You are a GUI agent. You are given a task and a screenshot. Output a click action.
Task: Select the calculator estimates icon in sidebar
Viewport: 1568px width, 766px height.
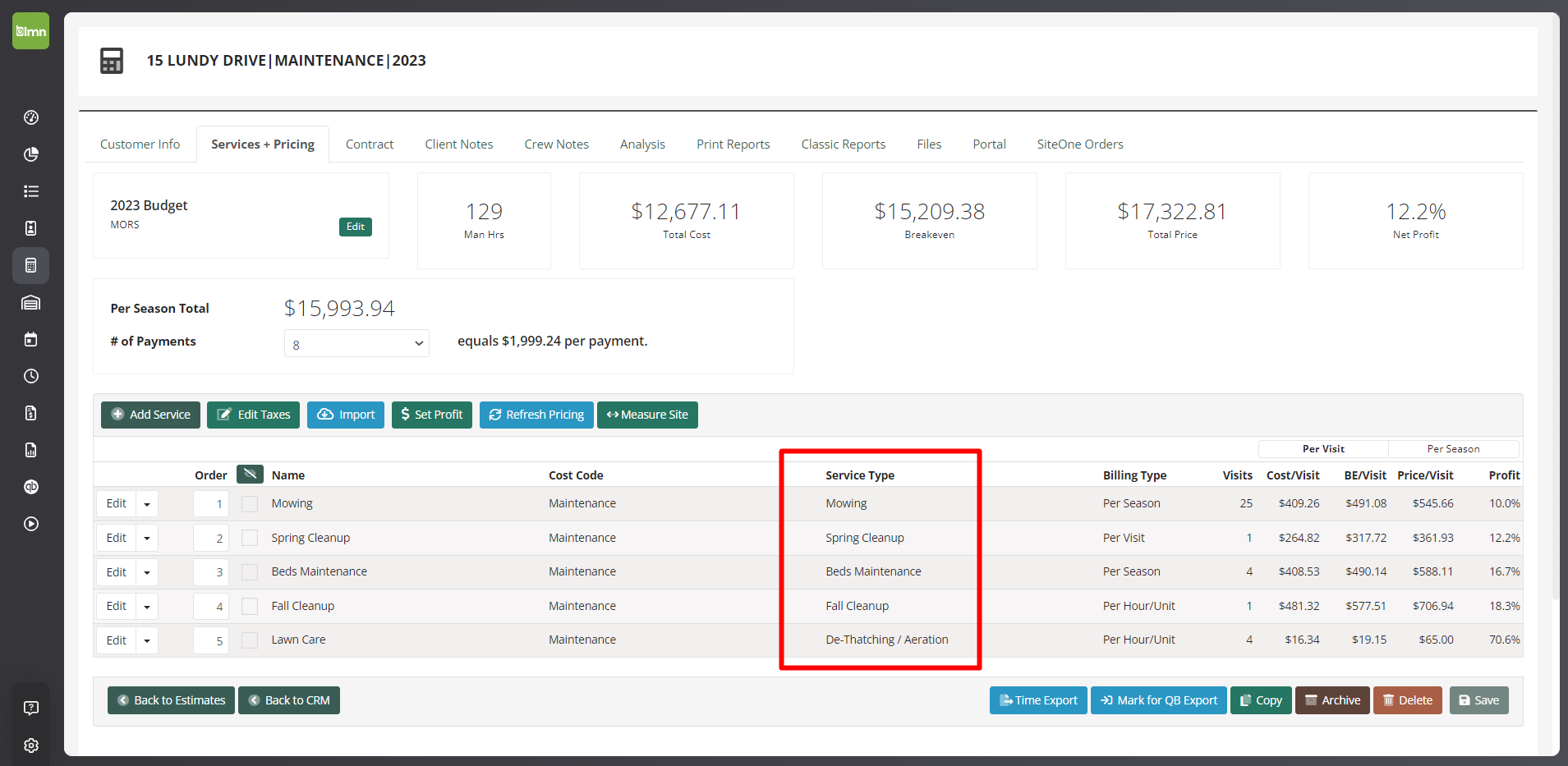click(x=30, y=265)
